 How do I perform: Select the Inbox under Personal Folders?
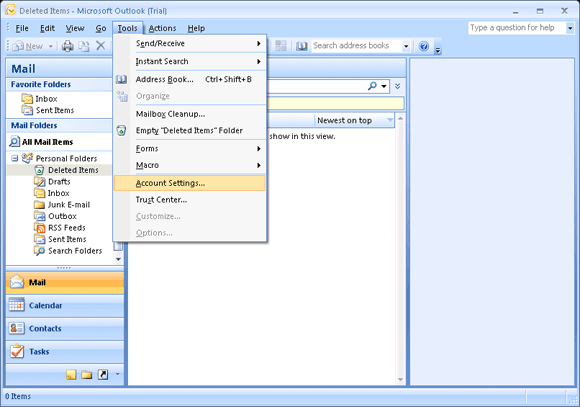coord(58,193)
